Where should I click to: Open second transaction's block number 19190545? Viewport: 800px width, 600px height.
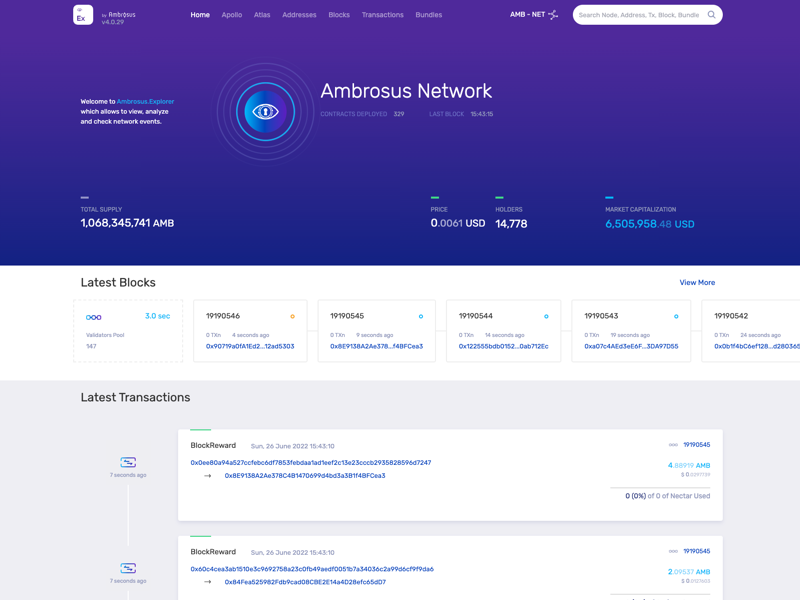click(696, 551)
